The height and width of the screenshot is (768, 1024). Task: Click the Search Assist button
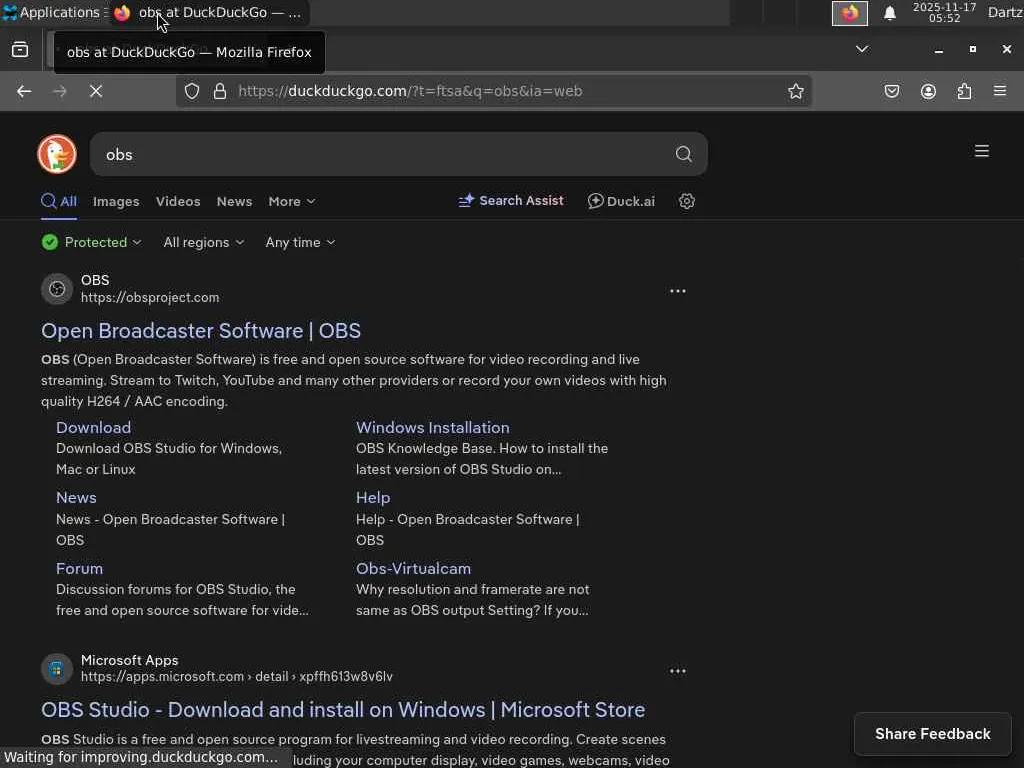(511, 201)
